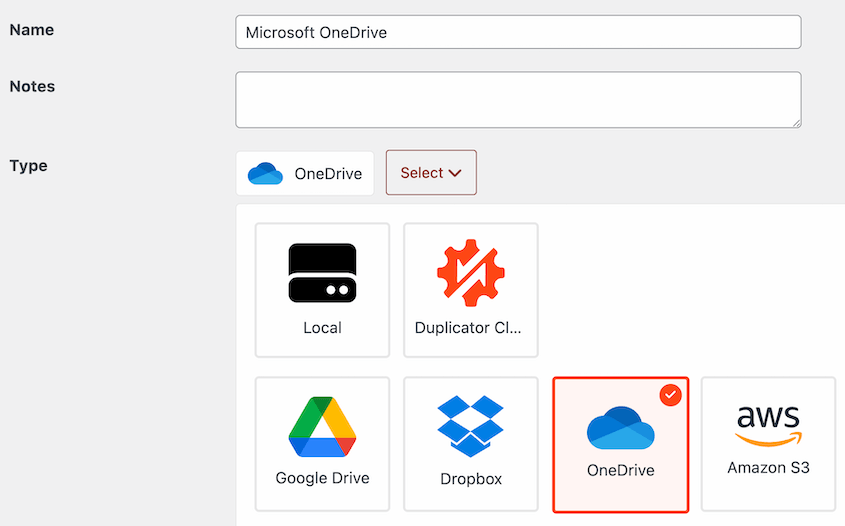845x526 pixels.
Task: Click the Type field label
Action: click(29, 165)
